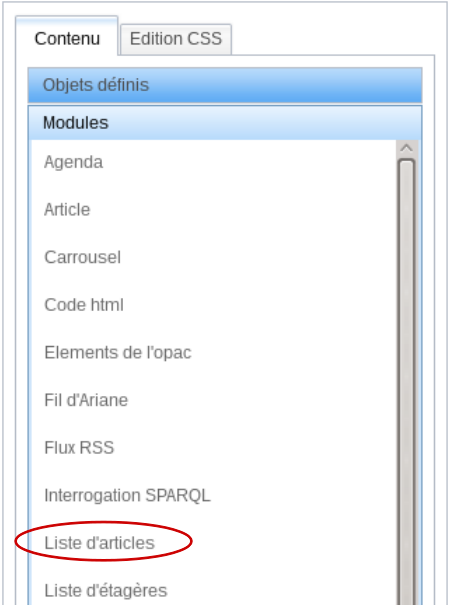
Task: Select the Code html module
Action: pyautogui.click(x=84, y=305)
